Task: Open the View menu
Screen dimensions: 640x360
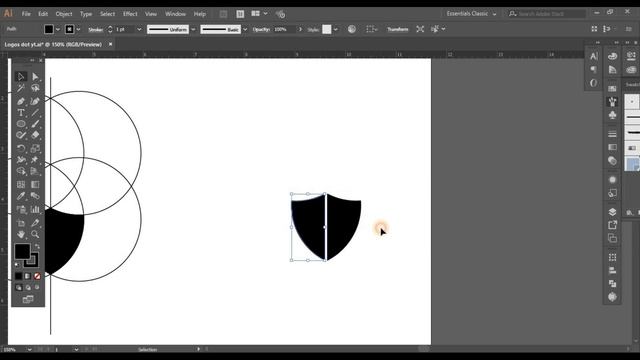Action: pos(151,14)
